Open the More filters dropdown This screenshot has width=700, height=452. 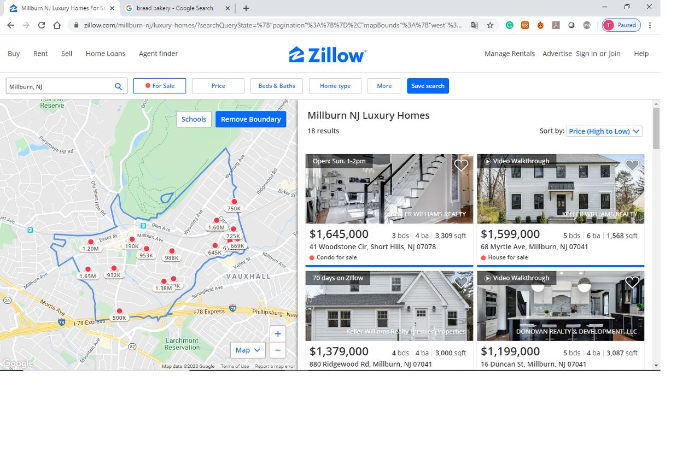(384, 86)
